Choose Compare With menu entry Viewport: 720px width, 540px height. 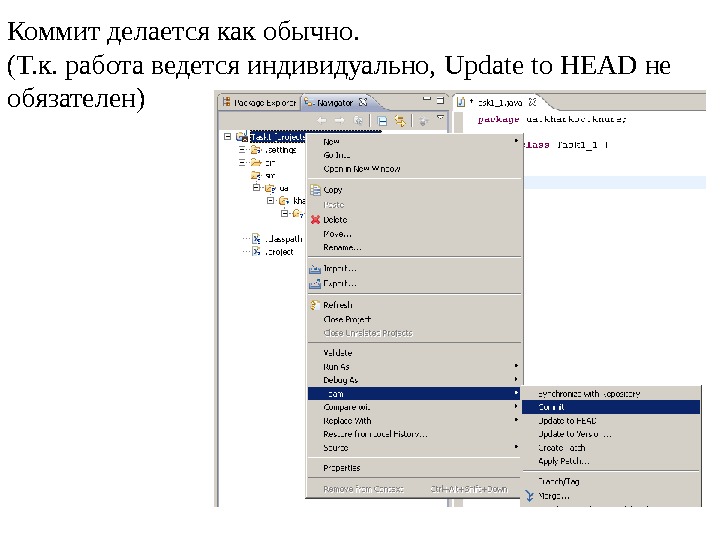click(x=415, y=407)
